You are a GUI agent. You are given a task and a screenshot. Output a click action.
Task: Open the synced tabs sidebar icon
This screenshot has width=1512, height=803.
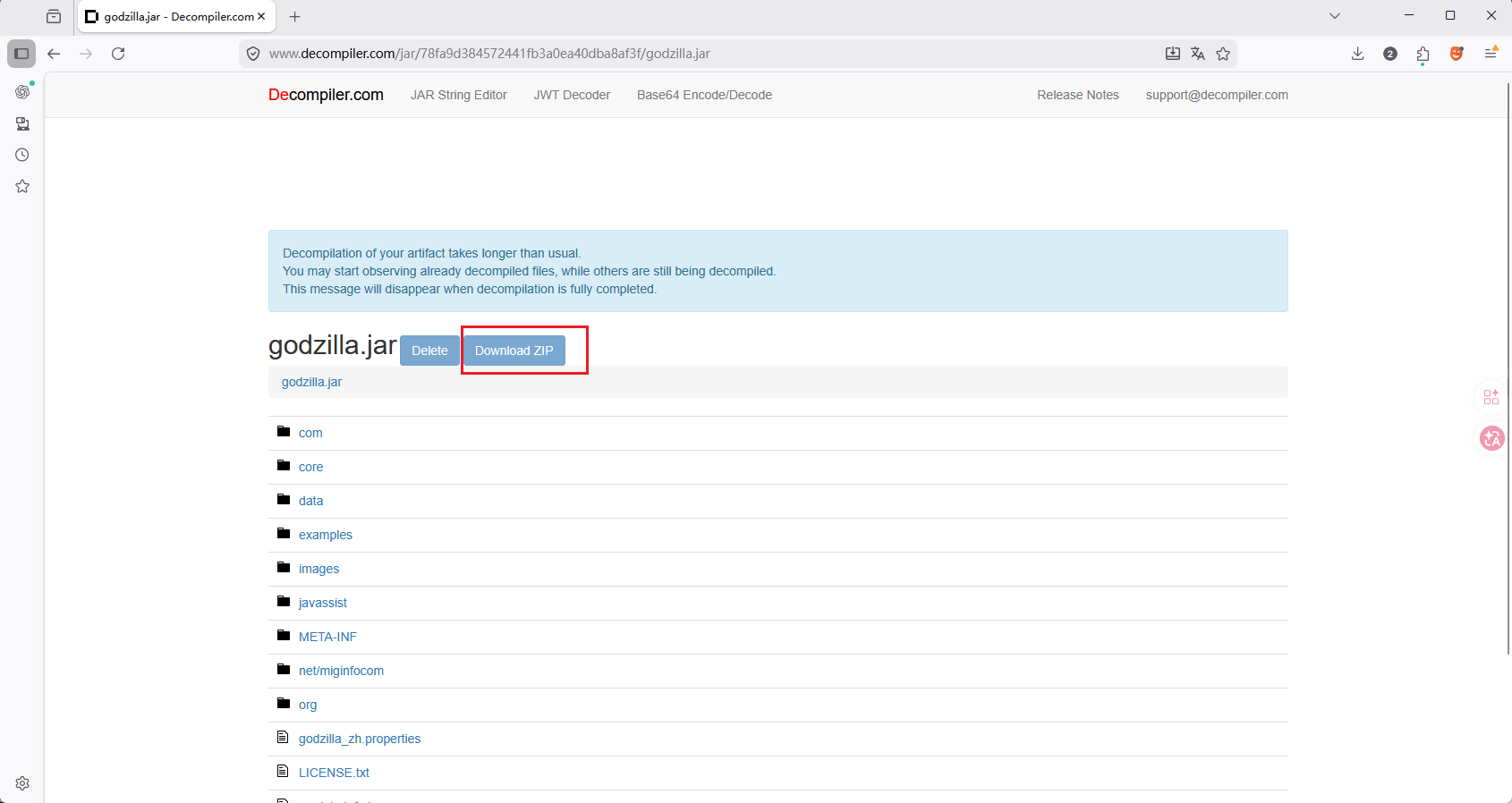pos(22,123)
